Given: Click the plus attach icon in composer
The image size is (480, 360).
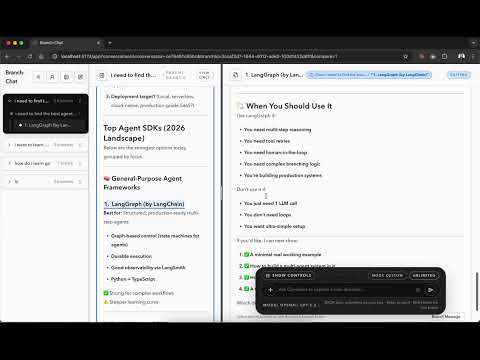Looking at the screenshot, I should (x=271, y=290).
